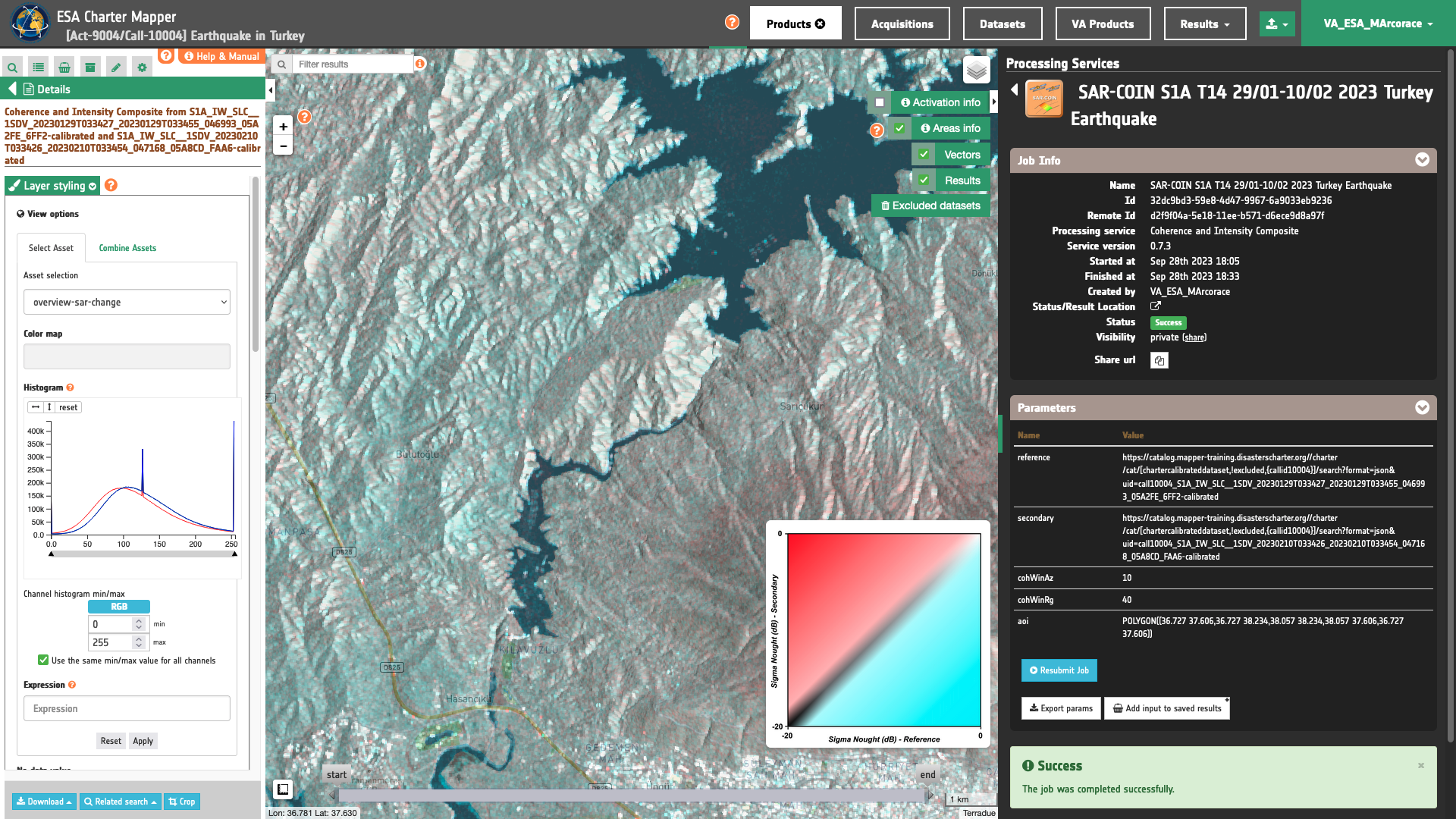Open the Download dropdown
This screenshot has height=819, width=1456.
click(44, 802)
